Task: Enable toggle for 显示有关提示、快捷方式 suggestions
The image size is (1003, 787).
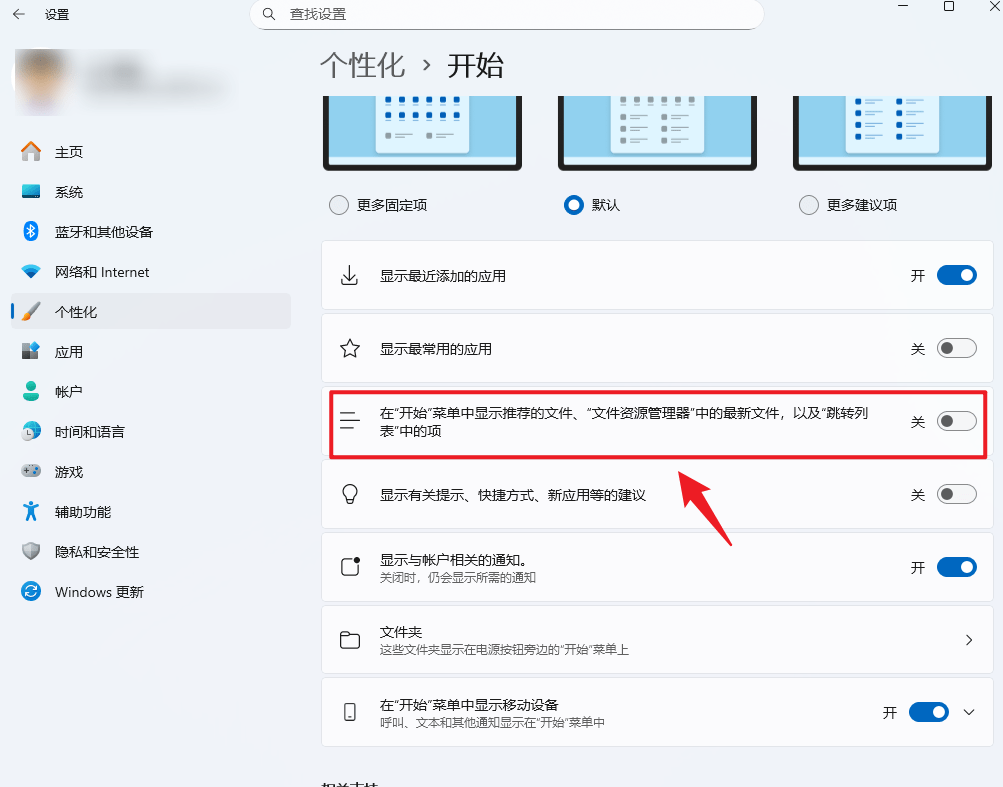Action: [x=956, y=495]
